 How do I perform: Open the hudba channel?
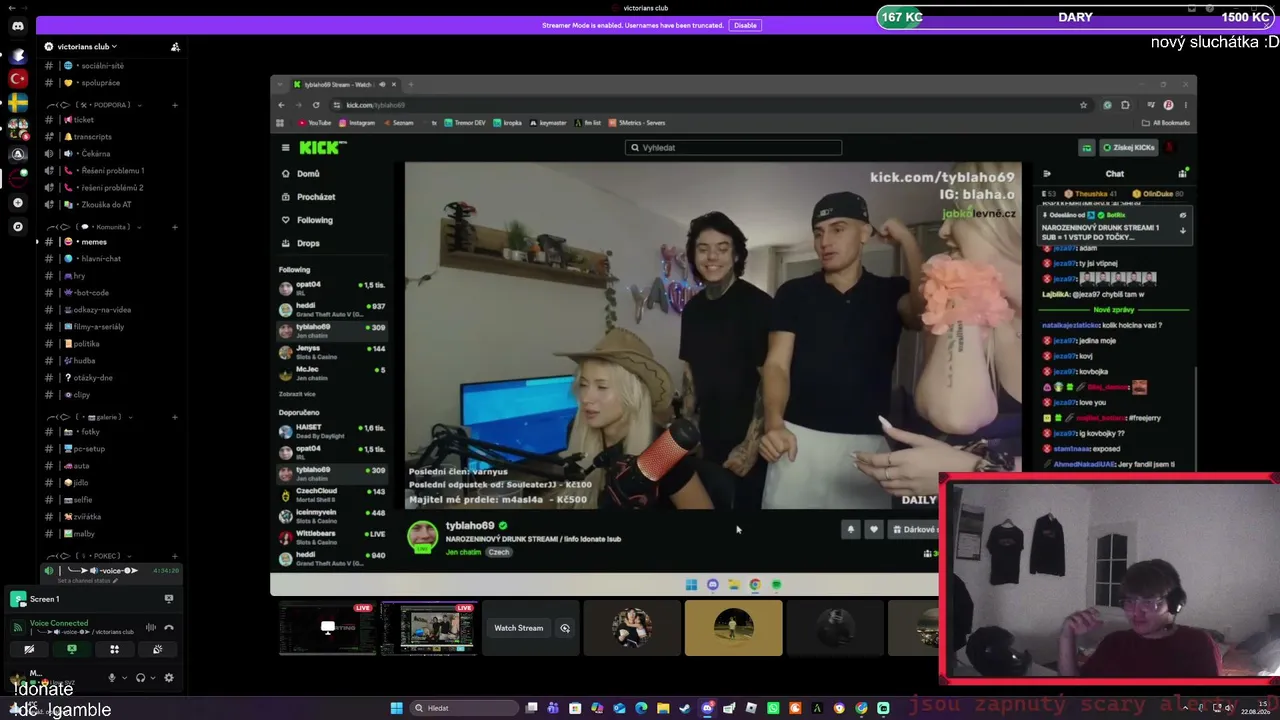[110, 361]
